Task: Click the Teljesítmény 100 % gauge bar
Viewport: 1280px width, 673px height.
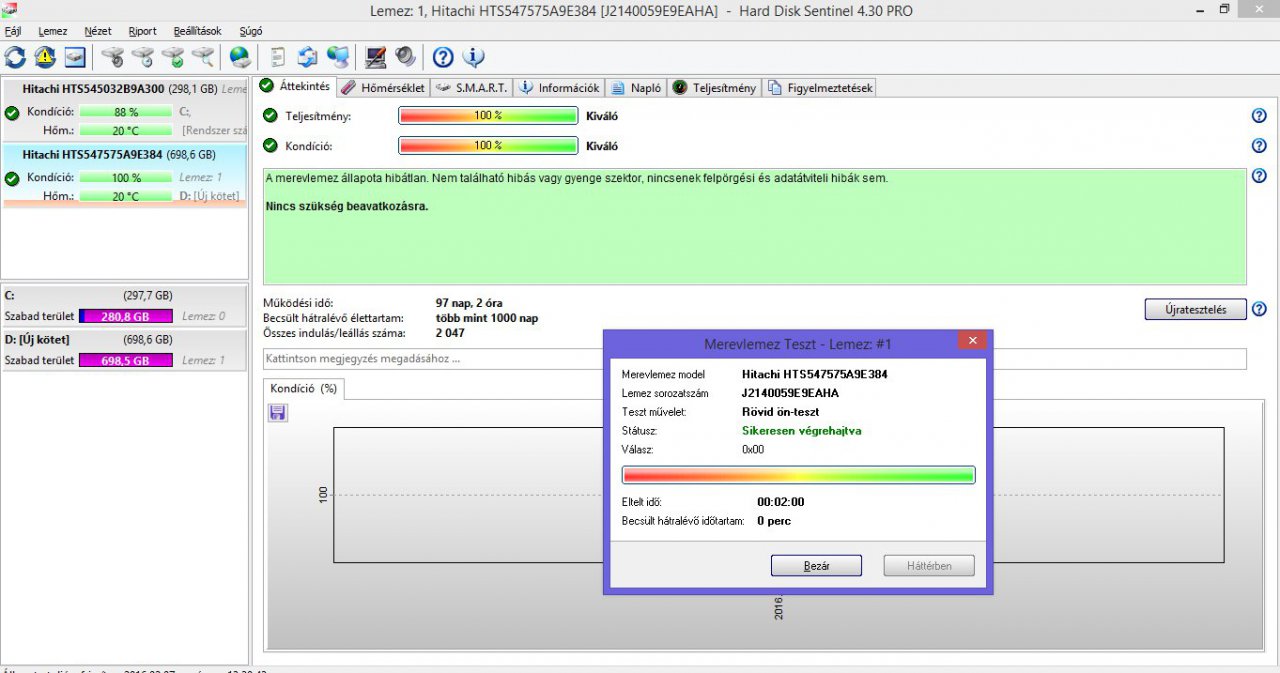Action: [x=488, y=116]
